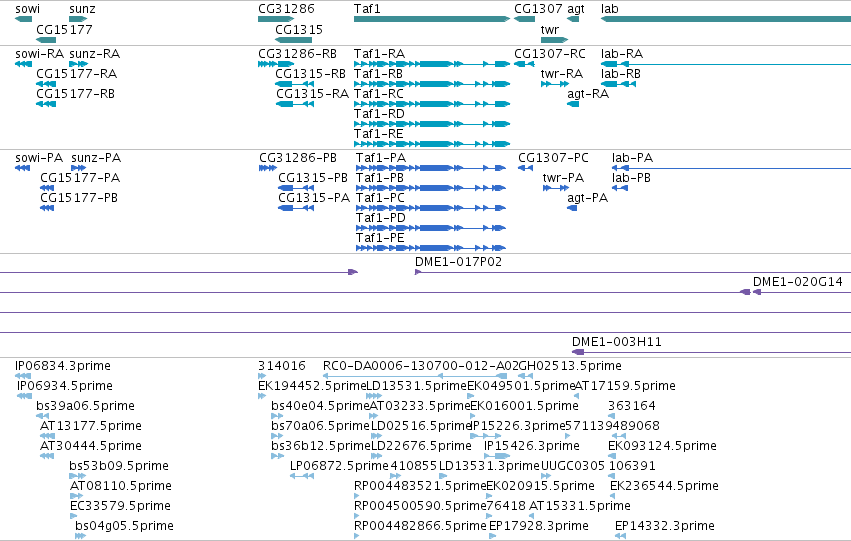Select EST EK236544.5prime
The width and height of the screenshot is (851, 541).
tap(664, 486)
